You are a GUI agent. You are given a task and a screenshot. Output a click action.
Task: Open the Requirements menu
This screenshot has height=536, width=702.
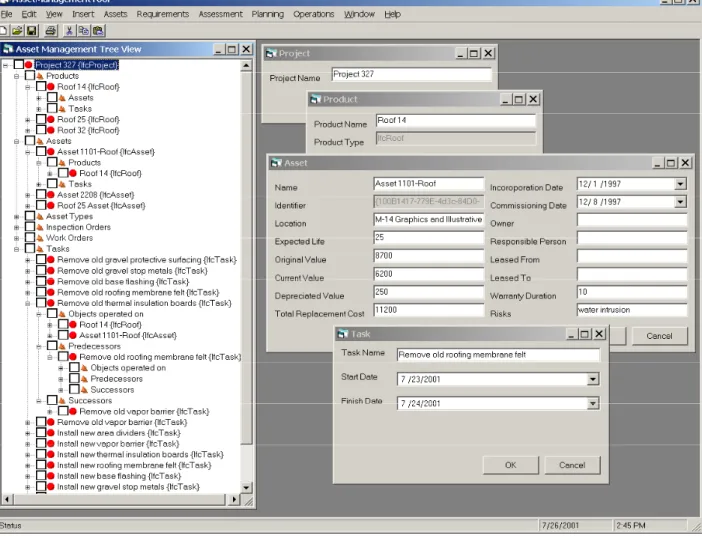[163, 14]
